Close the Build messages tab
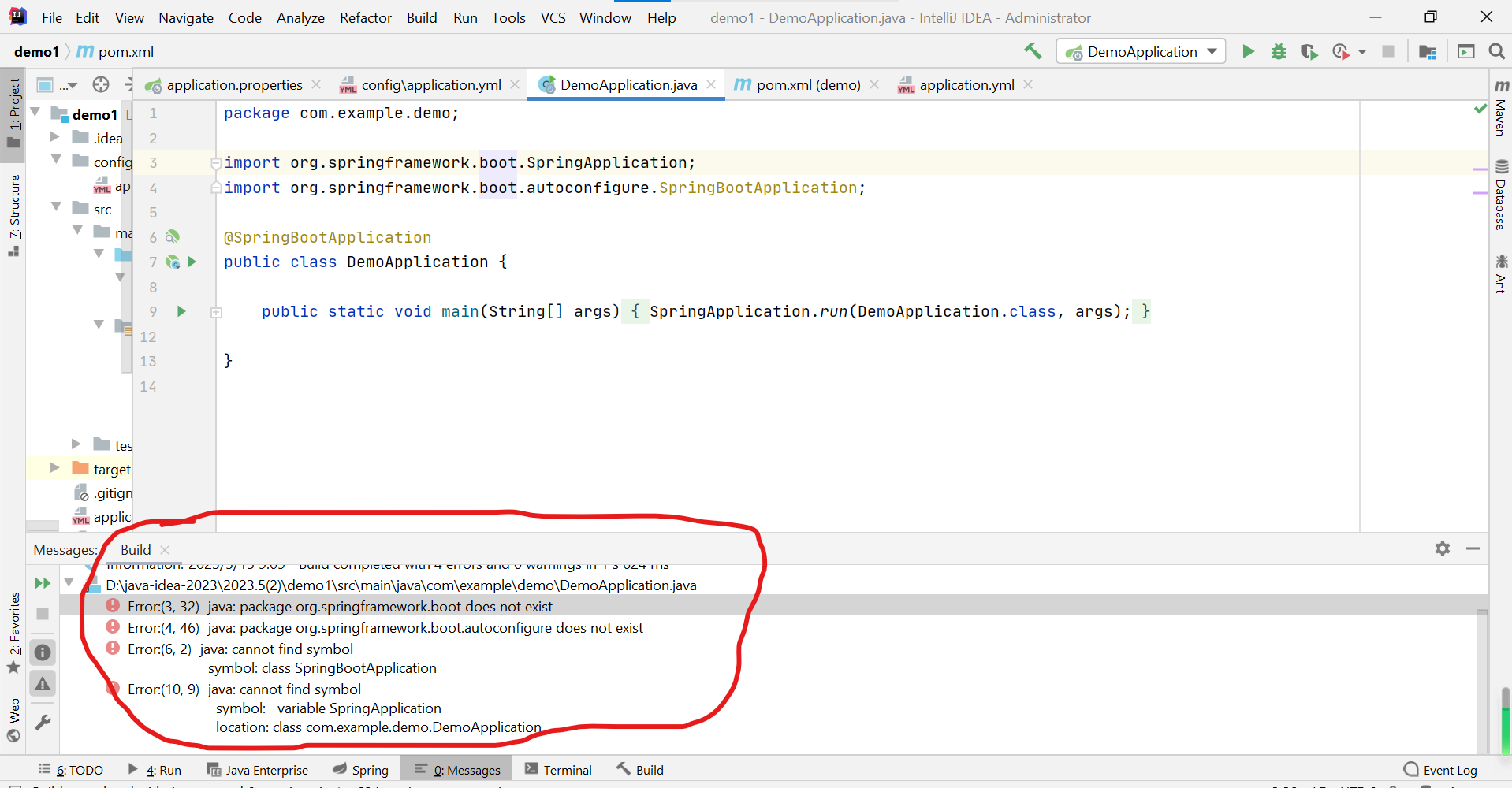 point(165,549)
